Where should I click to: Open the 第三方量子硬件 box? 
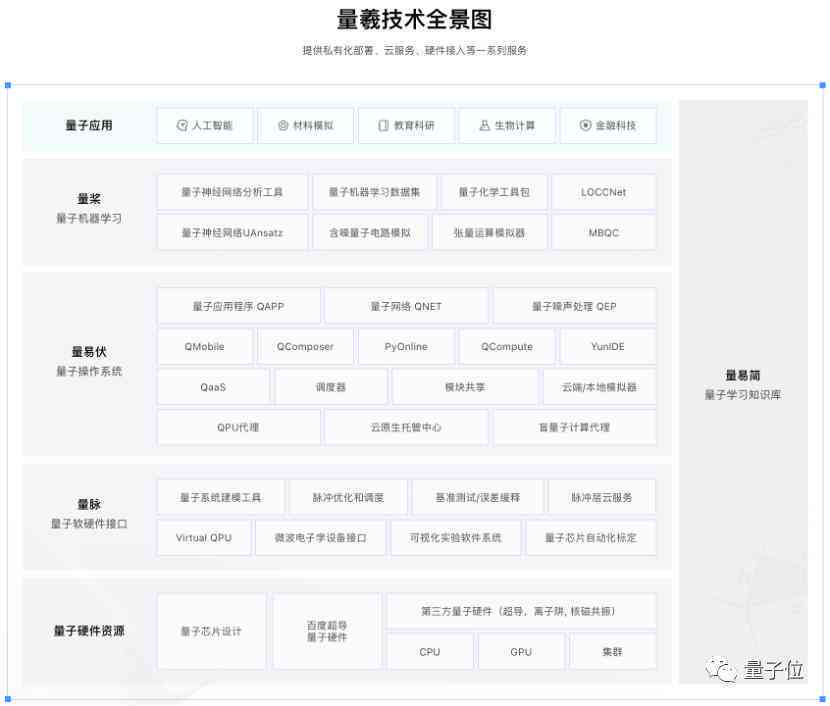click(x=521, y=611)
